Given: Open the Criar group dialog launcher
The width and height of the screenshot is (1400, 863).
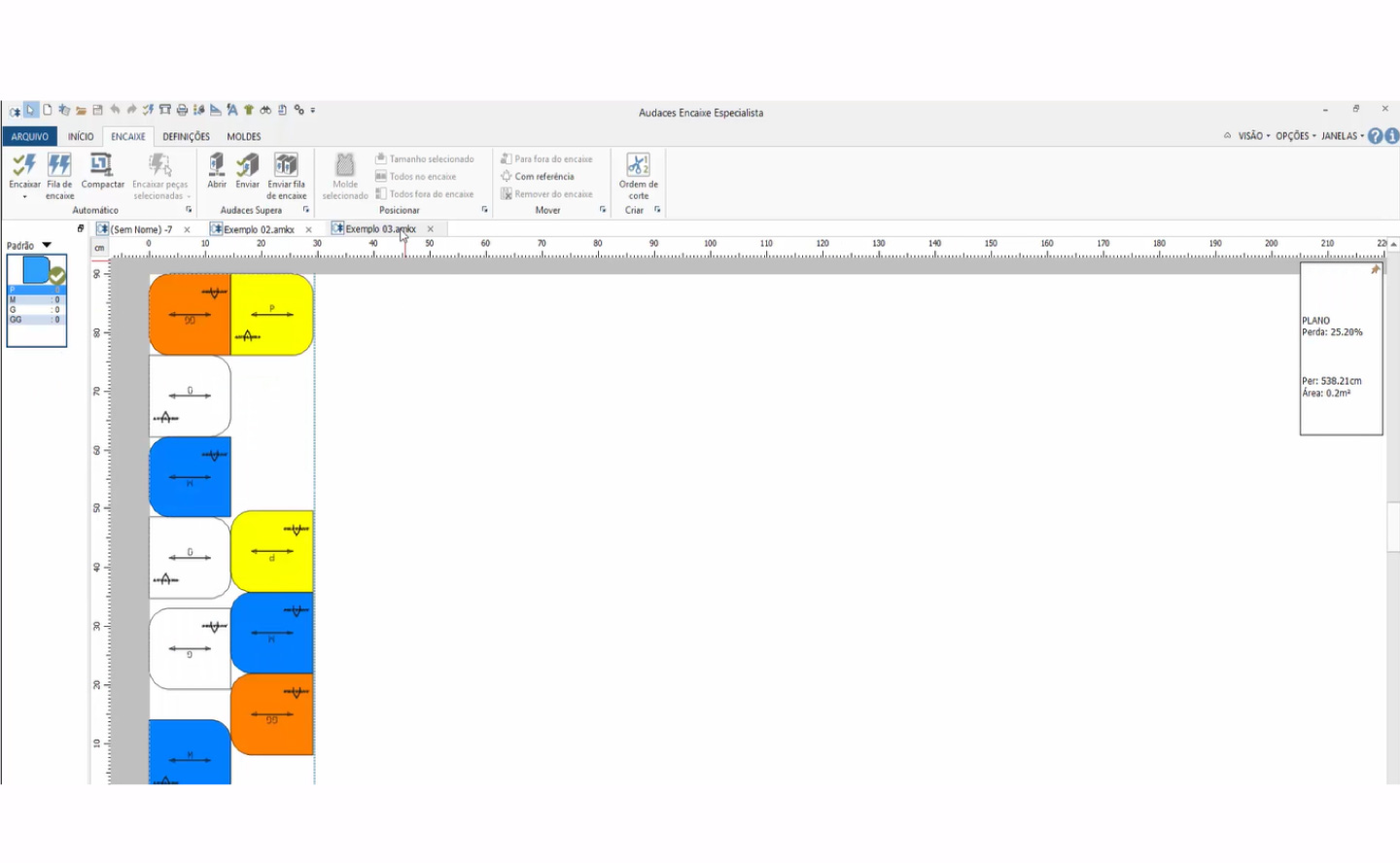Looking at the screenshot, I should [658, 210].
